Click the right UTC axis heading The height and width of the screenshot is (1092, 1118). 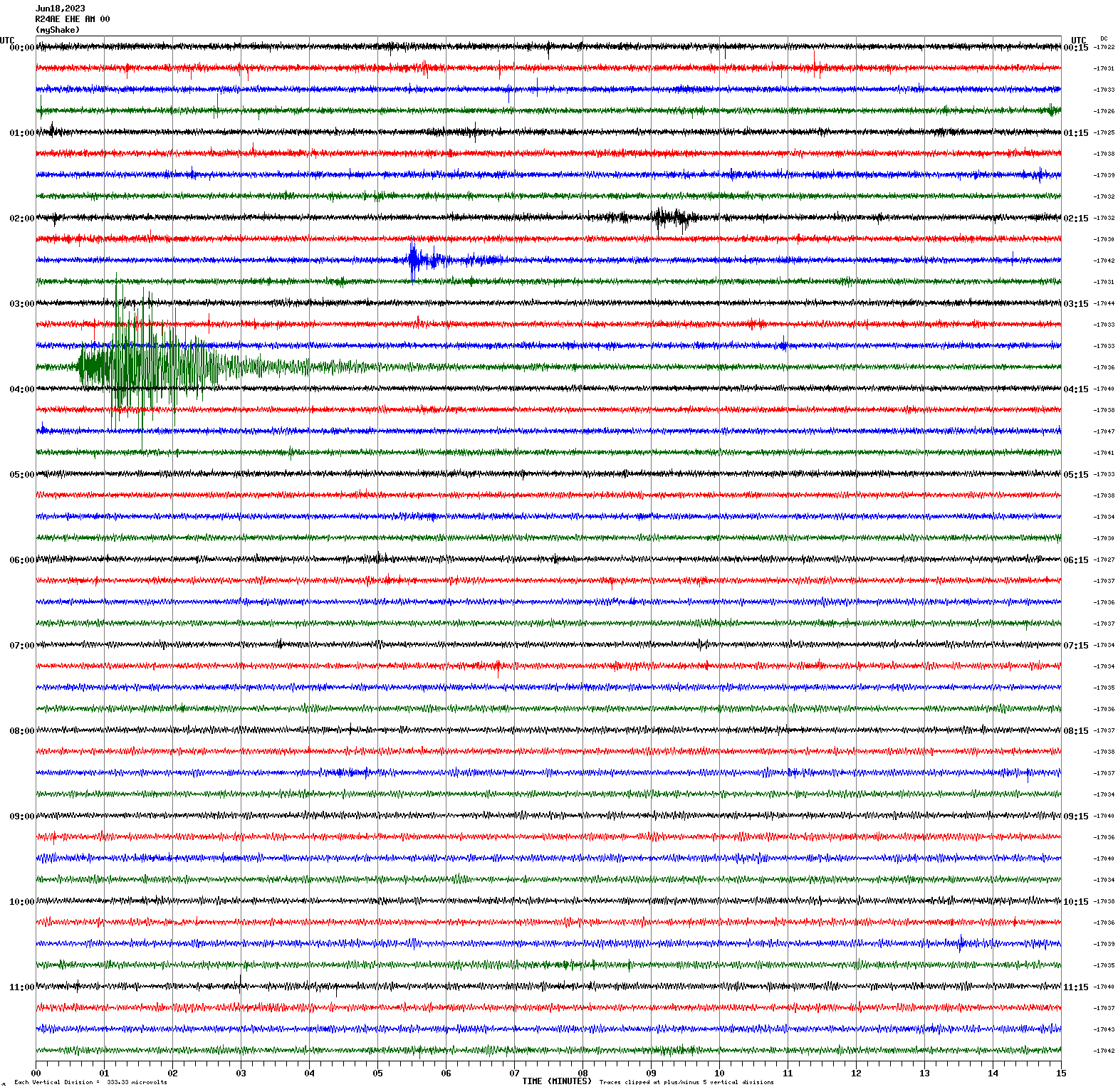pyautogui.click(x=1079, y=41)
